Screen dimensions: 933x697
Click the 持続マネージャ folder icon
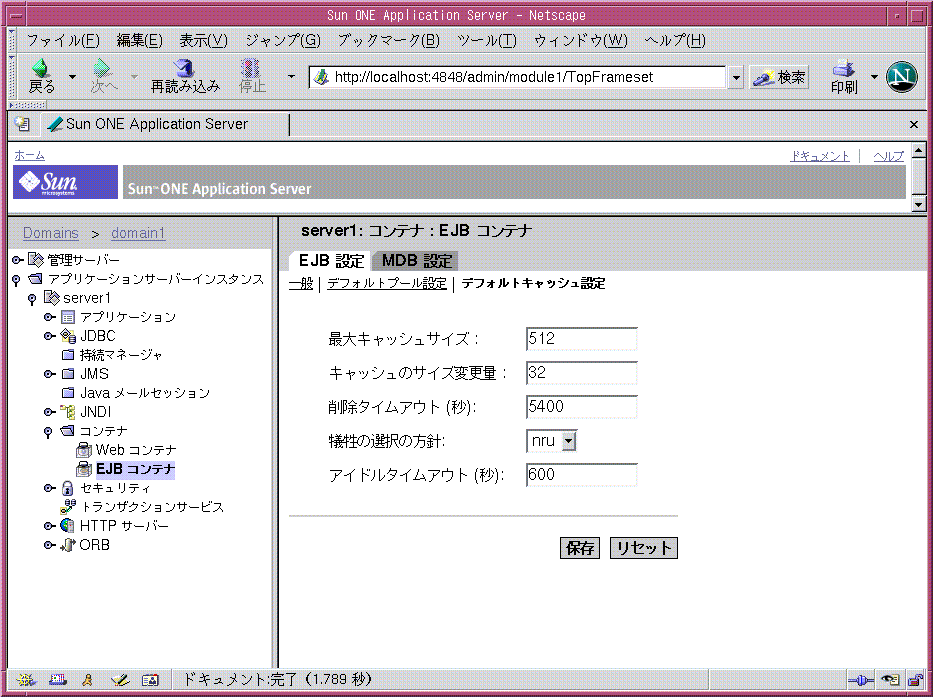point(68,355)
